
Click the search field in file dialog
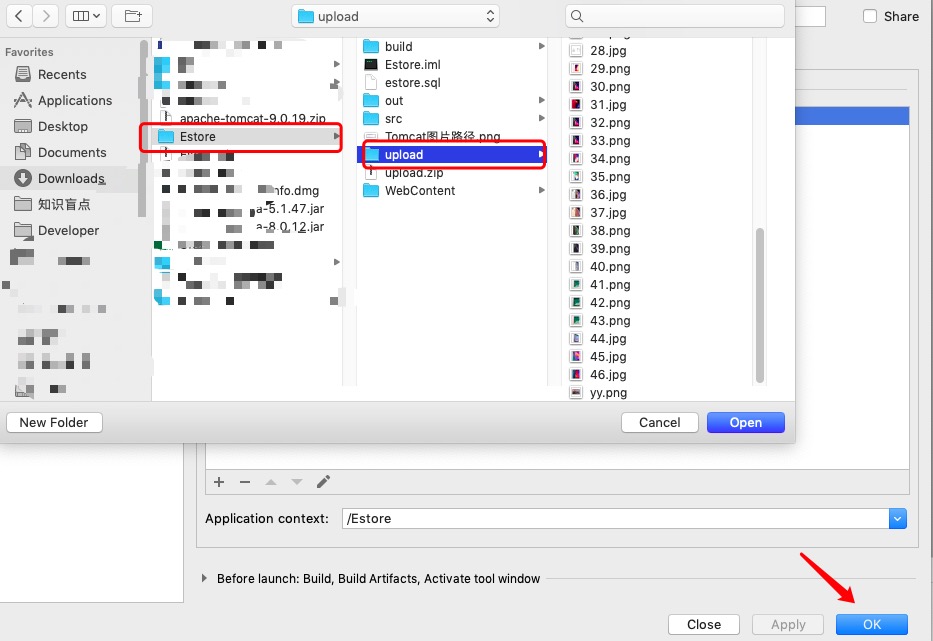(x=675, y=16)
